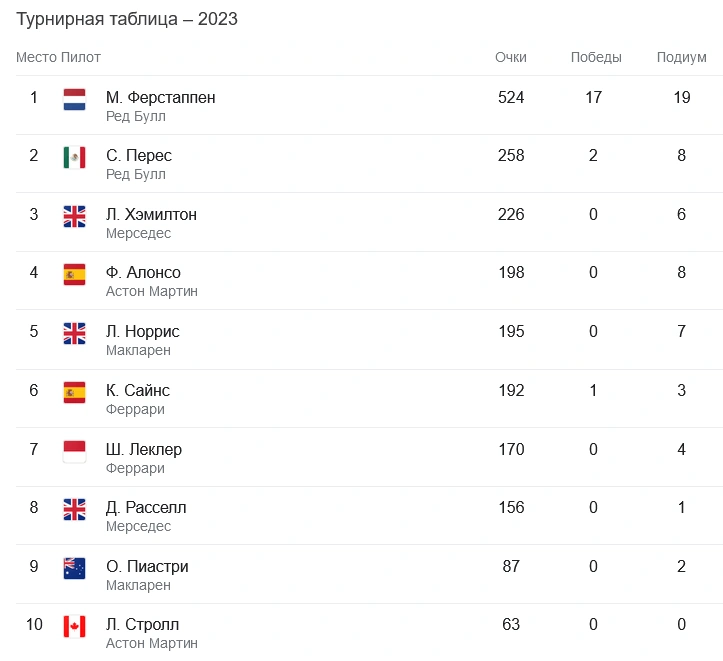Click the UK flag beside Расселл

[74, 509]
